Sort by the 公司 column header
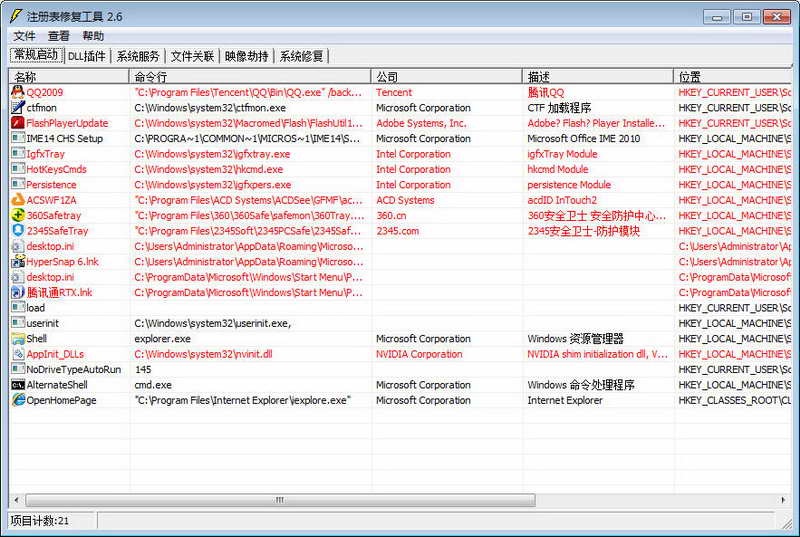Image resolution: width=800 pixels, height=537 pixels. pyautogui.click(x=446, y=77)
